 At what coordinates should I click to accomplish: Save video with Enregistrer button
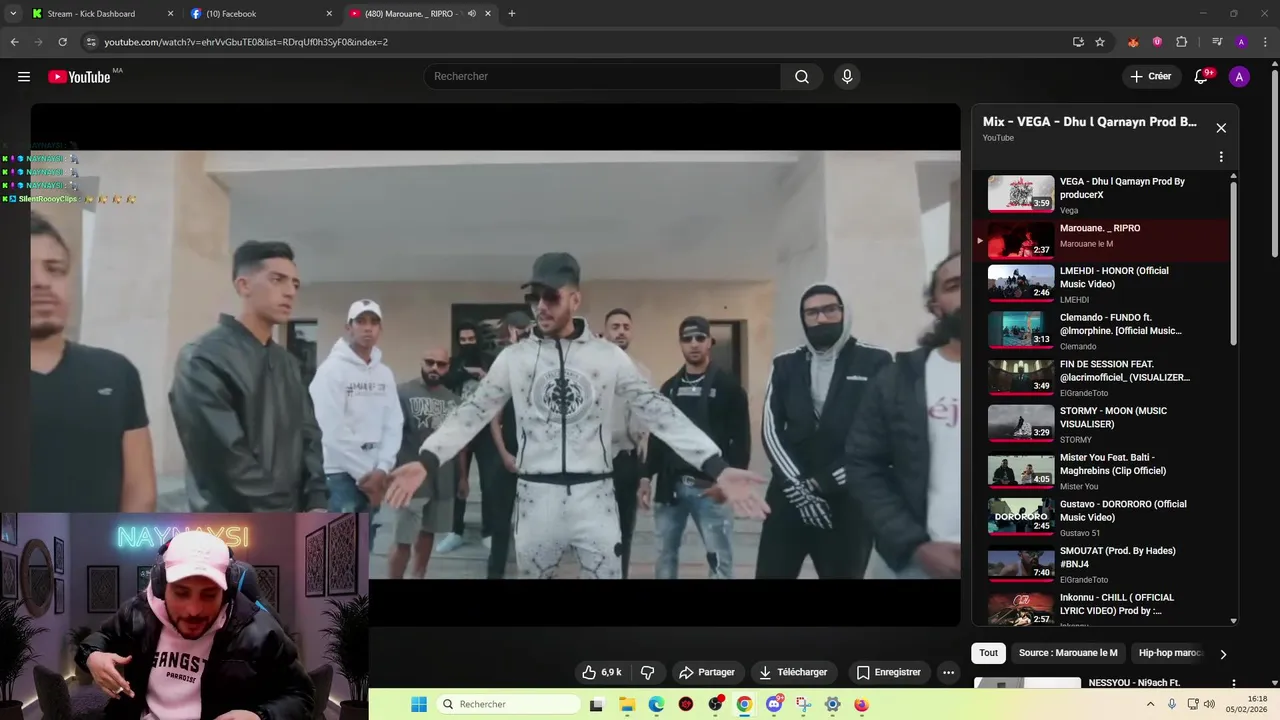point(889,672)
